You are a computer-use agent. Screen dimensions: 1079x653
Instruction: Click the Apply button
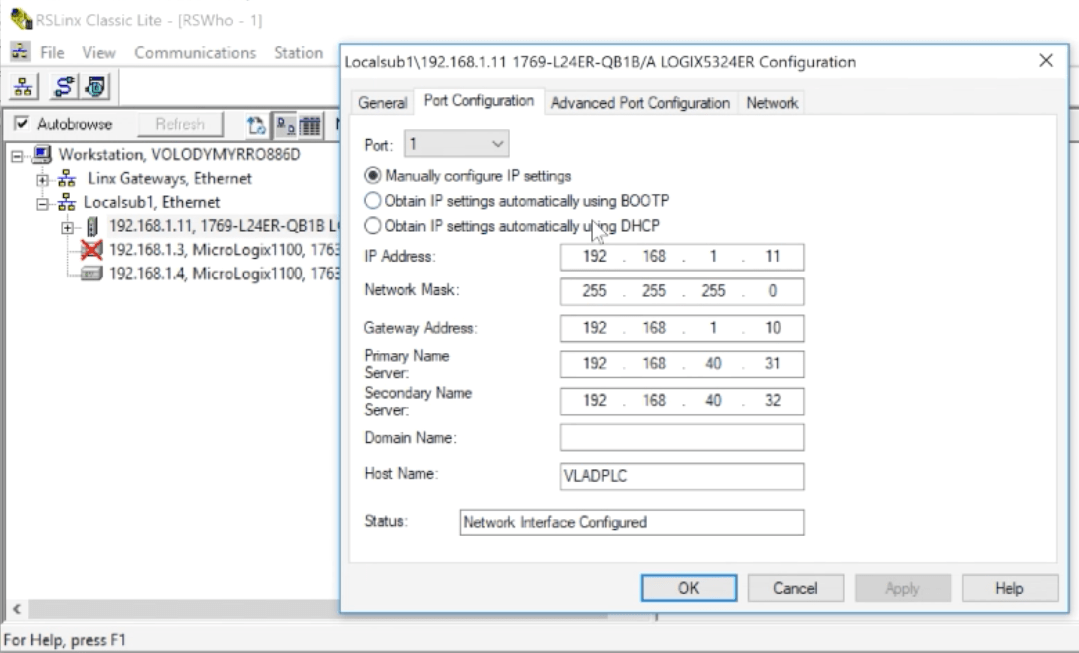click(903, 588)
